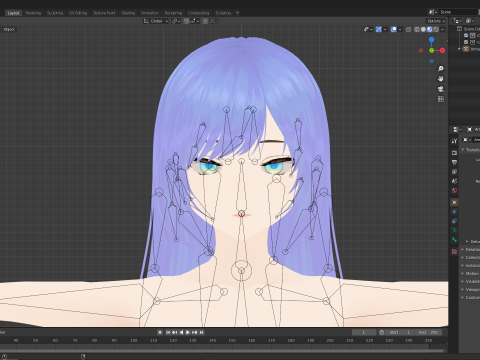
Task: Click the Object menu in viewport header
Action: tap(9, 29)
